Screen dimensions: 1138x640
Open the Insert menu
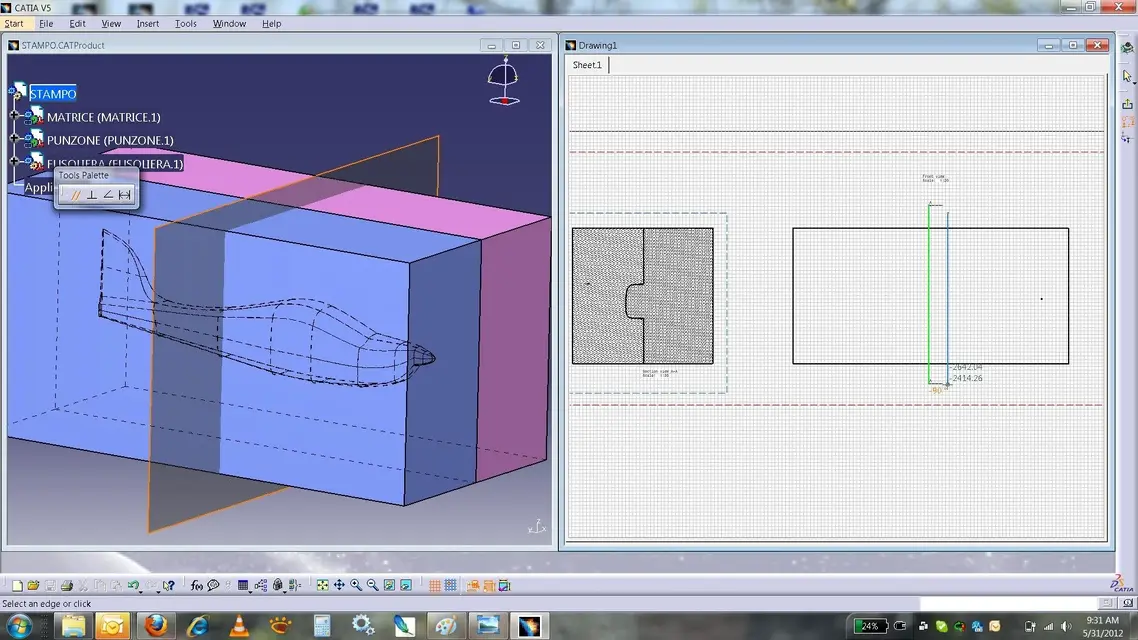147,23
